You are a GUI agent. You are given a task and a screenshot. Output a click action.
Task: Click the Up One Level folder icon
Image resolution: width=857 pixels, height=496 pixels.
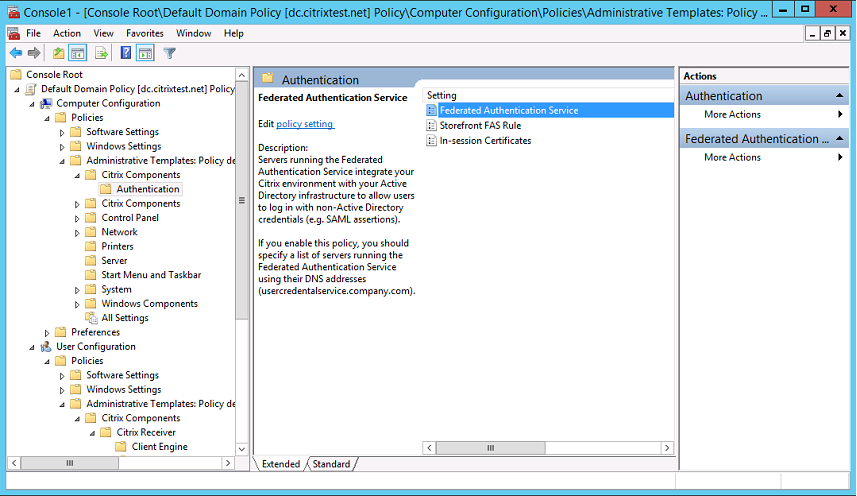pyautogui.click(x=58, y=53)
